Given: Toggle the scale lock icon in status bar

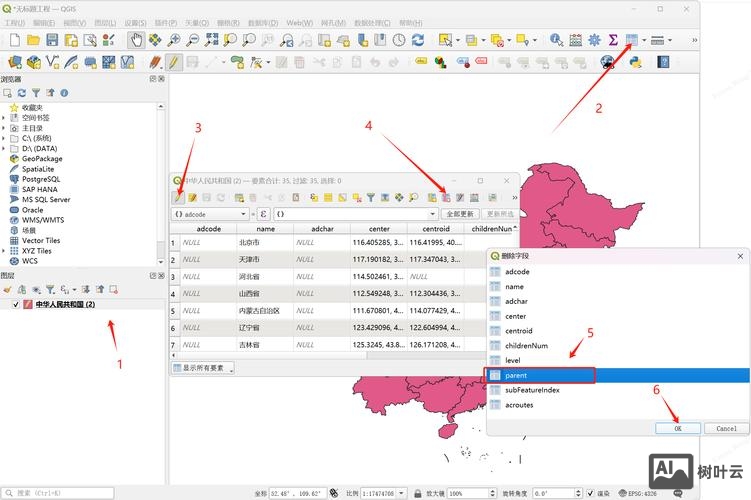Looking at the screenshot, I should (x=416, y=493).
